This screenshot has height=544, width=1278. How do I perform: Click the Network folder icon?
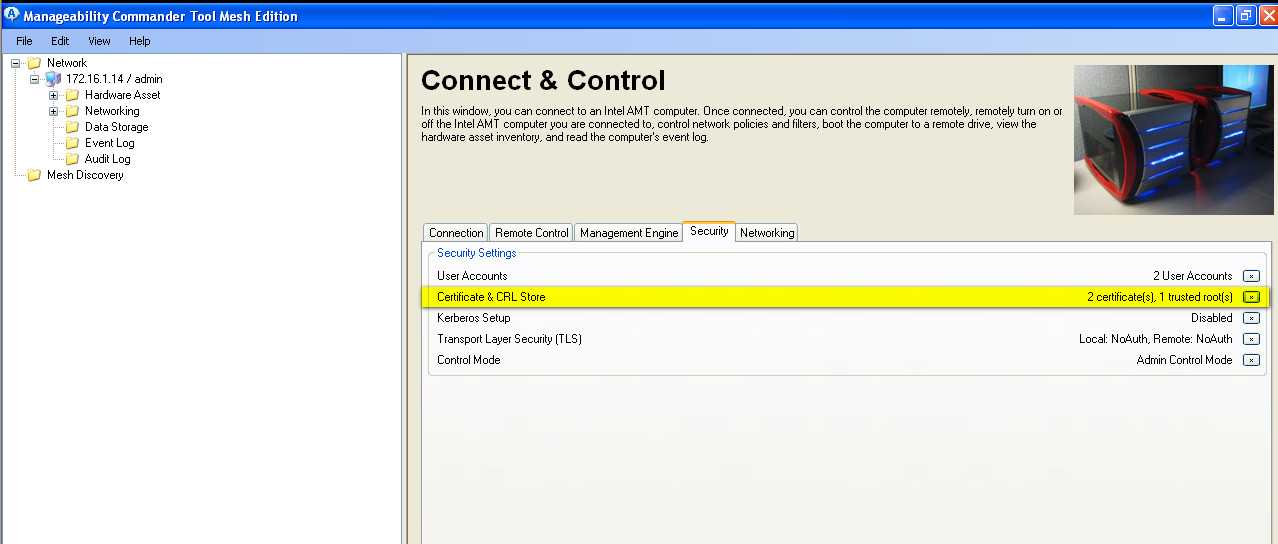pos(34,63)
